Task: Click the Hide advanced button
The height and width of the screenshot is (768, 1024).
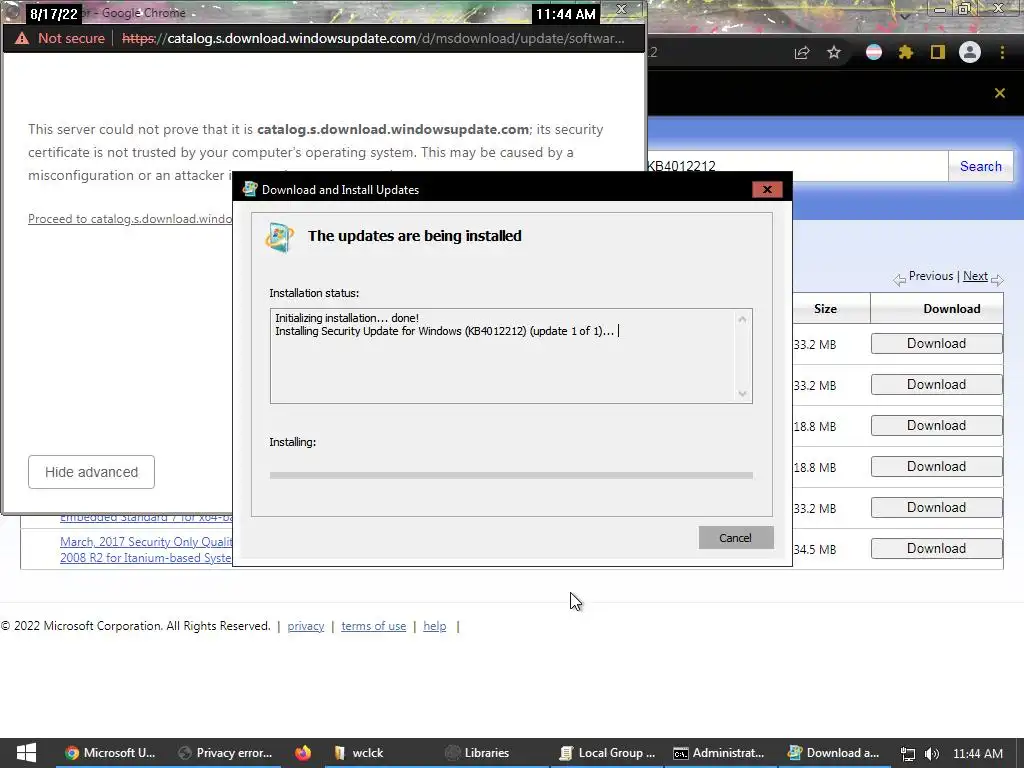Action: (x=91, y=472)
